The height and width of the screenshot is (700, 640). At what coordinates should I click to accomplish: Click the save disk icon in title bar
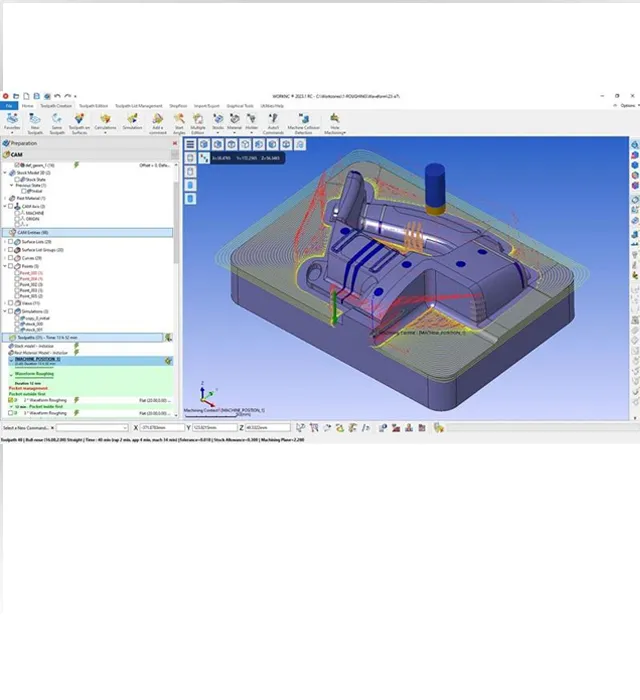click(x=37, y=96)
